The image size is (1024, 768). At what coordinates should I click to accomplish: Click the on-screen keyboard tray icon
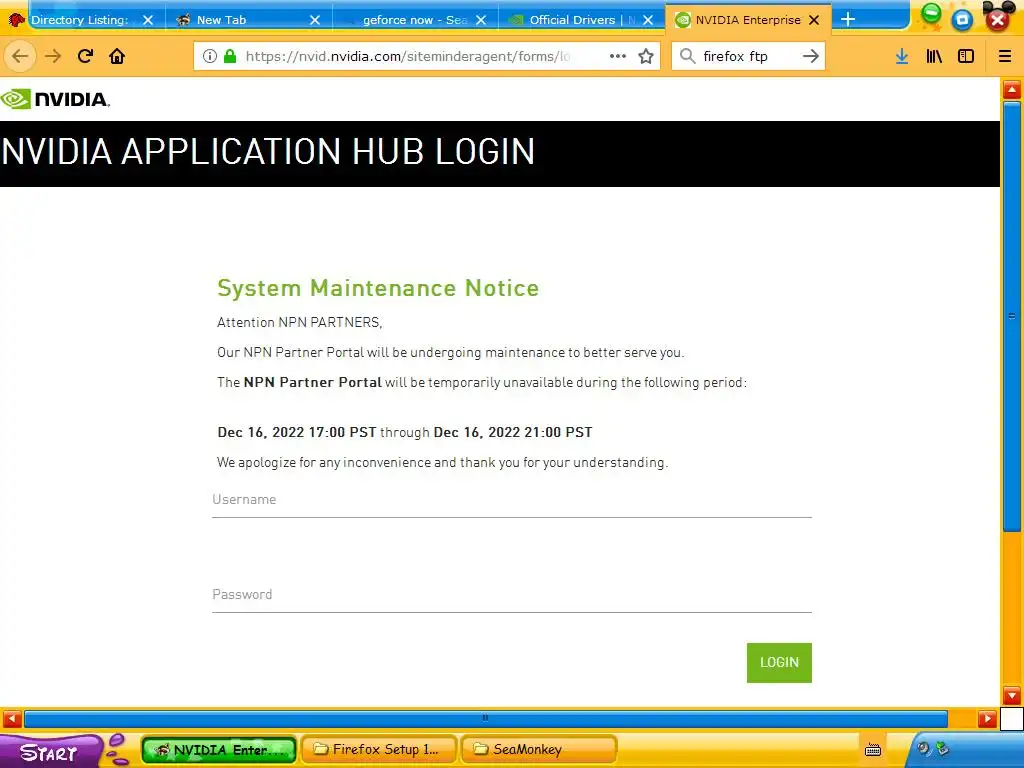coord(872,750)
